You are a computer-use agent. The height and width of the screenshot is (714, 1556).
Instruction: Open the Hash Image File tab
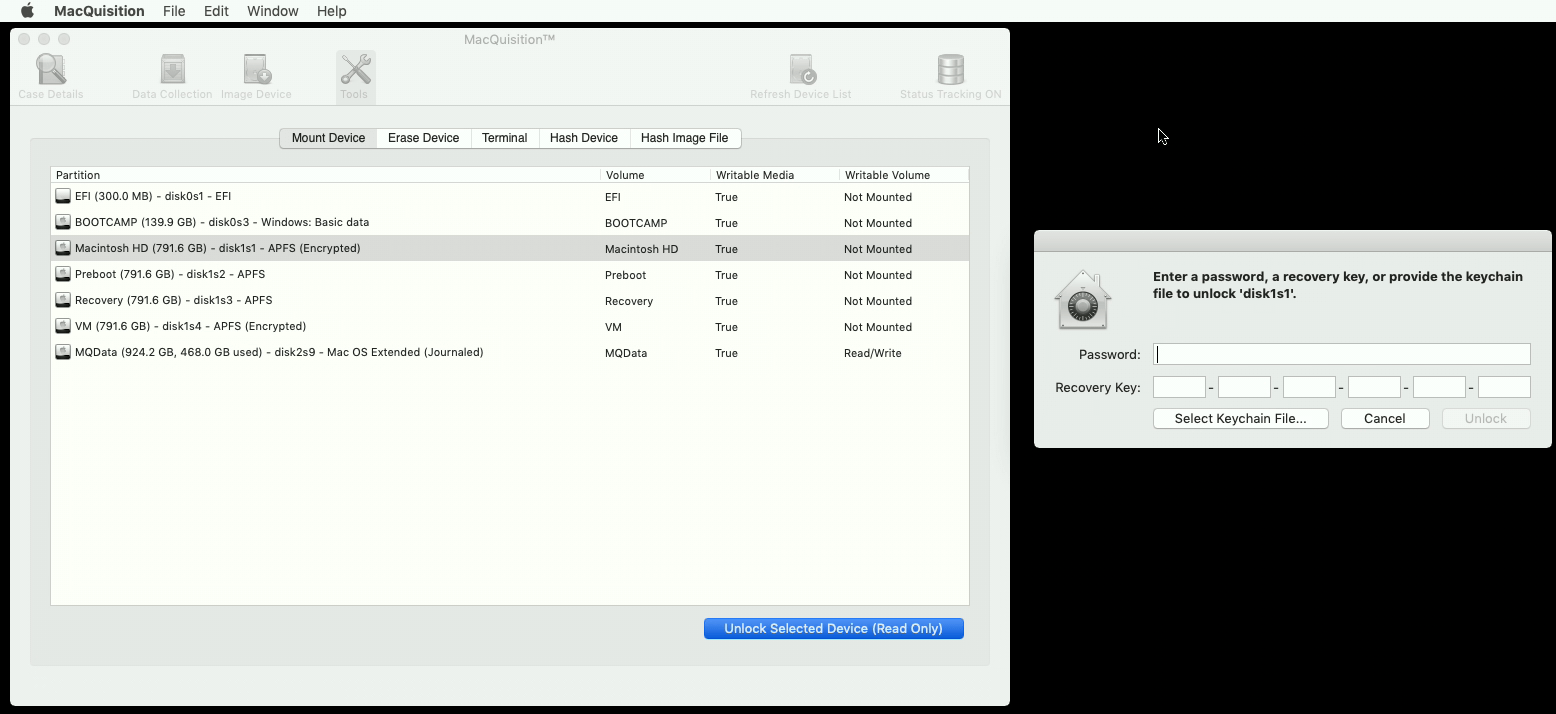(684, 138)
